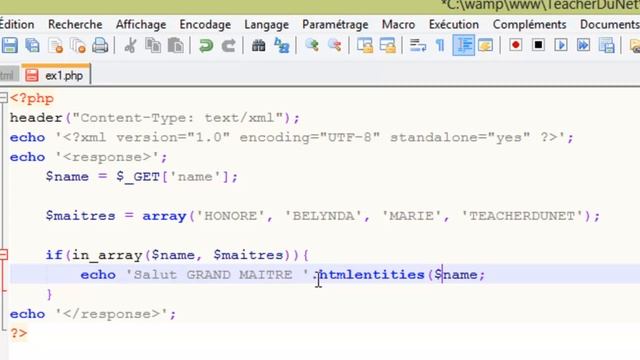Open the Compléments menu
Image resolution: width=640 pixels, height=360 pixels.
coord(529,25)
